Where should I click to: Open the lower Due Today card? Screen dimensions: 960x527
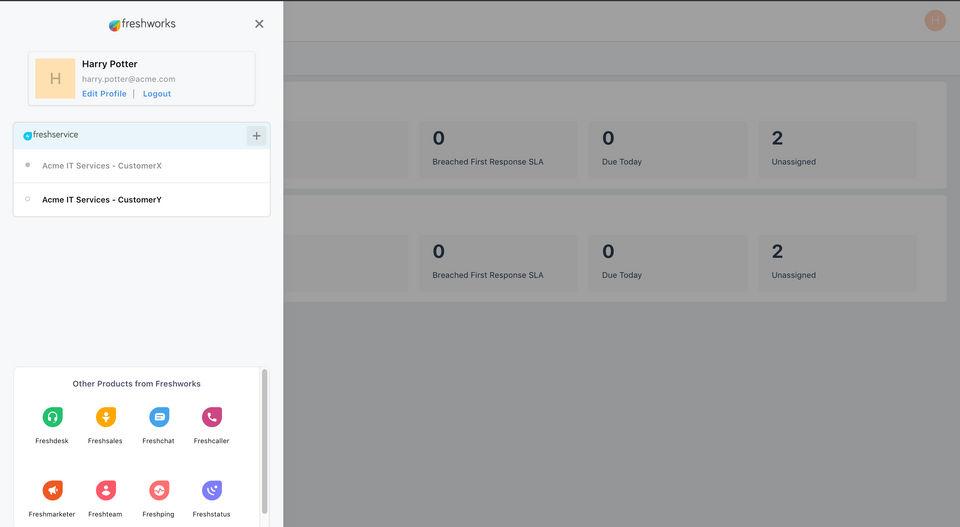[x=668, y=263]
